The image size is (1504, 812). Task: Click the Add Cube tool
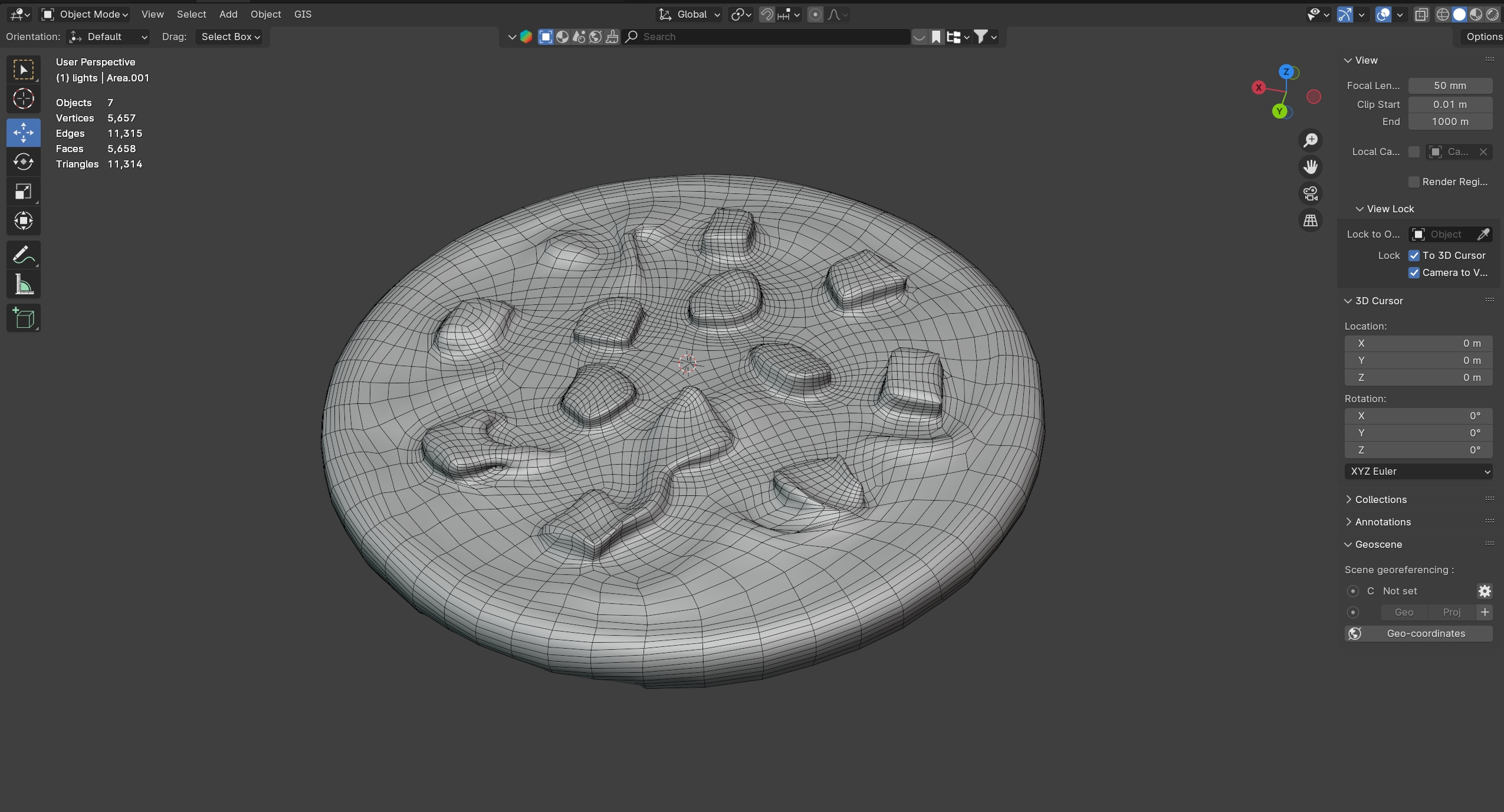pos(24,318)
